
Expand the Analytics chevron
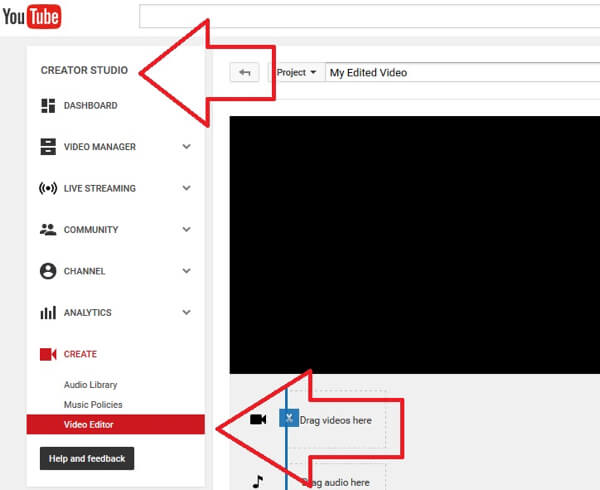[186, 312]
